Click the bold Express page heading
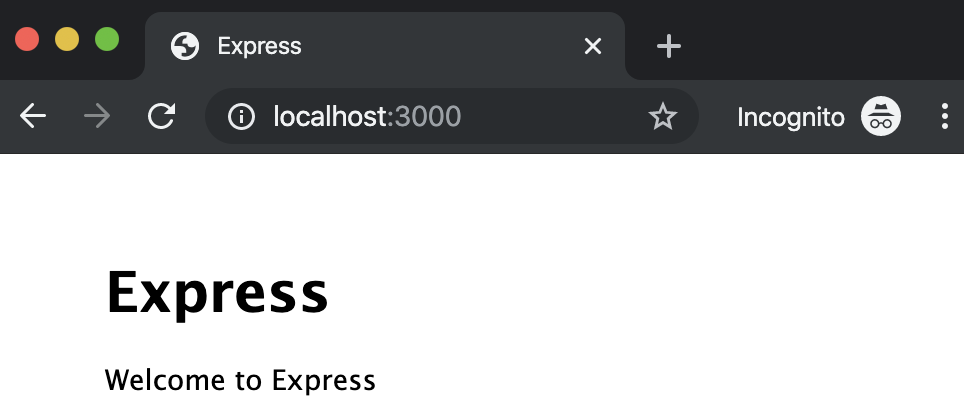 (217, 293)
